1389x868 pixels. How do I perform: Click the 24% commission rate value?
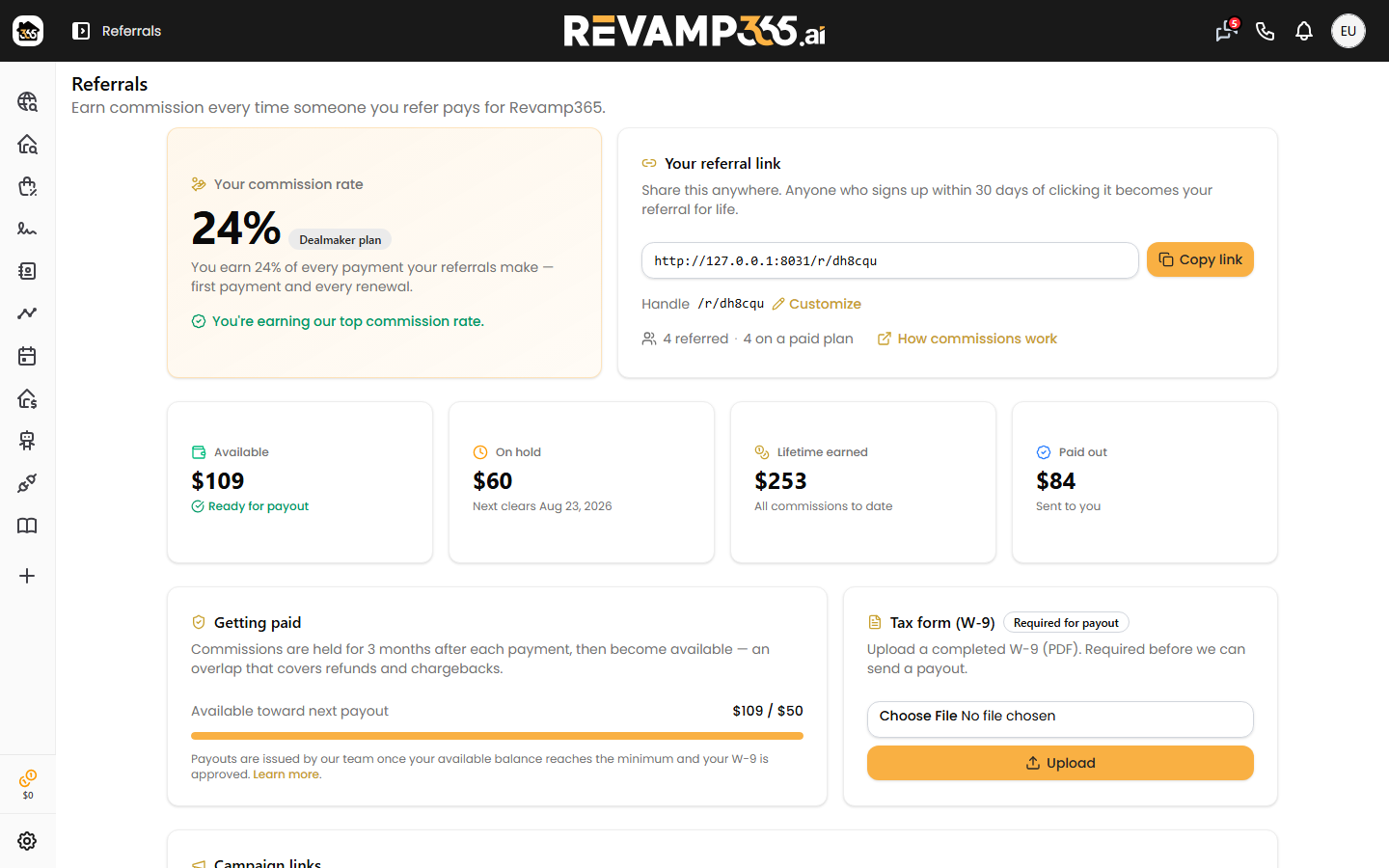click(235, 229)
